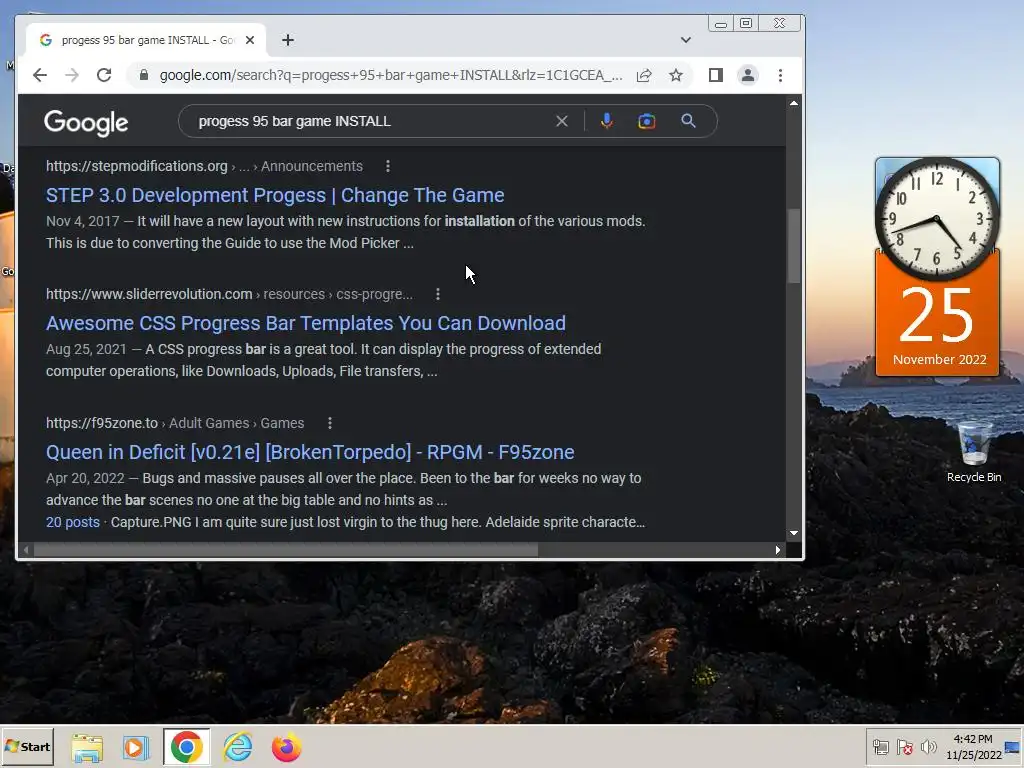The width and height of the screenshot is (1024, 768).
Task: View site information via padlock icon
Action: click(144, 75)
